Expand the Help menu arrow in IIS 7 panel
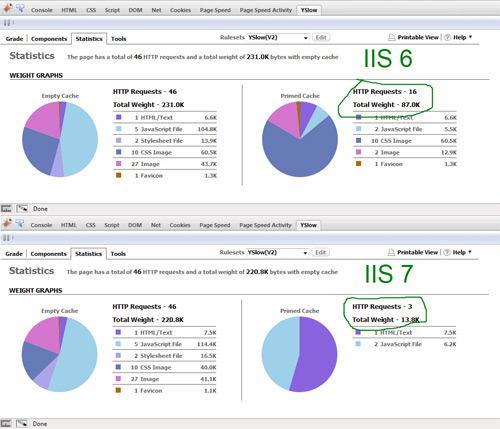The image size is (500, 429). (470, 252)
